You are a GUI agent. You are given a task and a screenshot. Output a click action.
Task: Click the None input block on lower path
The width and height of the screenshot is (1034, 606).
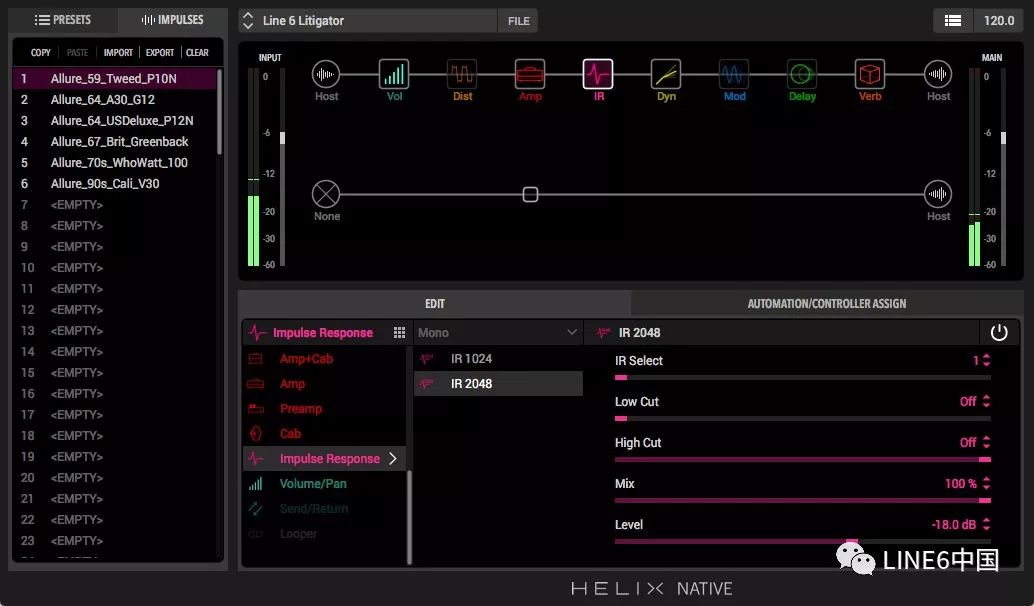tap(326, 195)
